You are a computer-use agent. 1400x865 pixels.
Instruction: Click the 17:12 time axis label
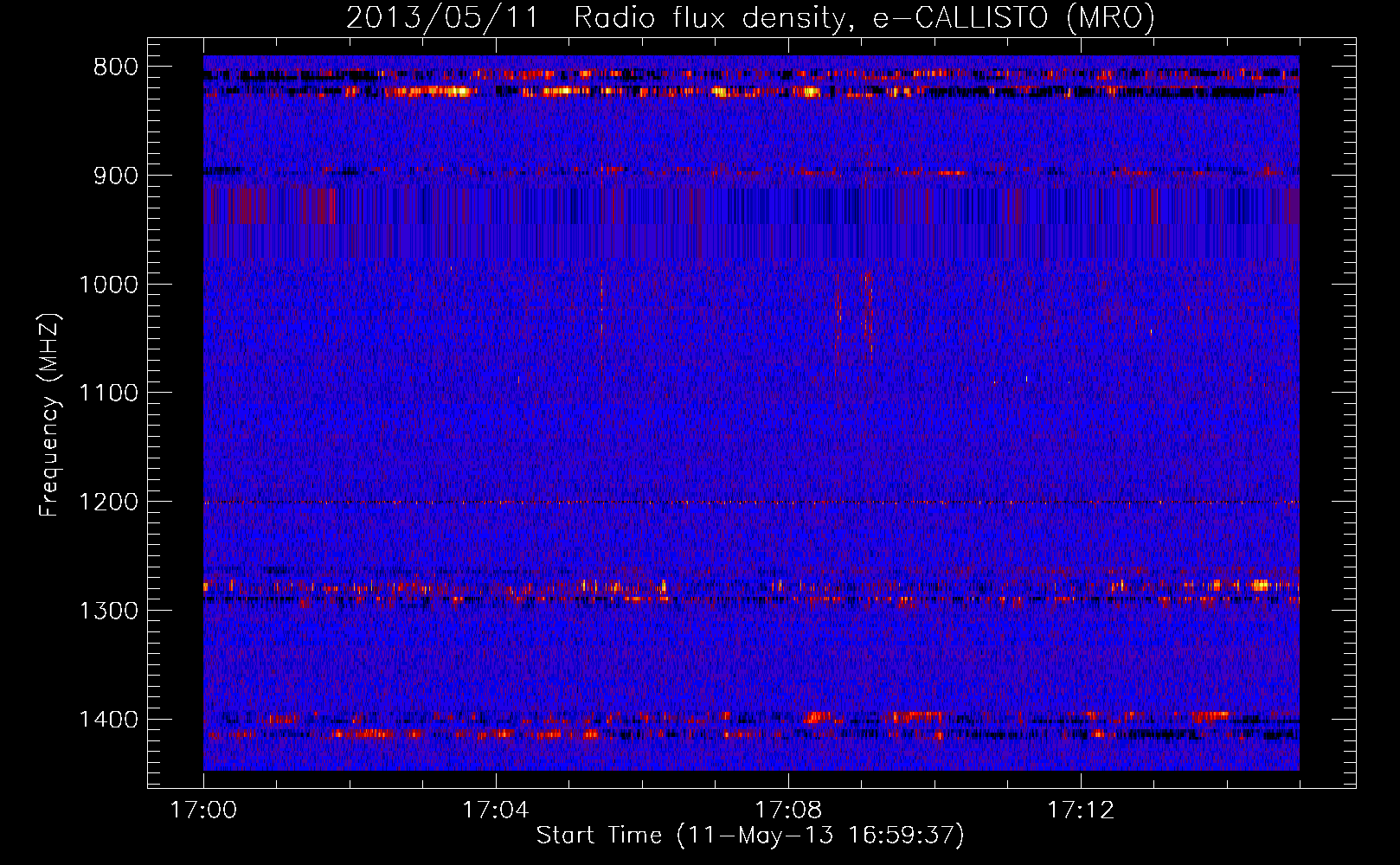(x=1081, y=811)
